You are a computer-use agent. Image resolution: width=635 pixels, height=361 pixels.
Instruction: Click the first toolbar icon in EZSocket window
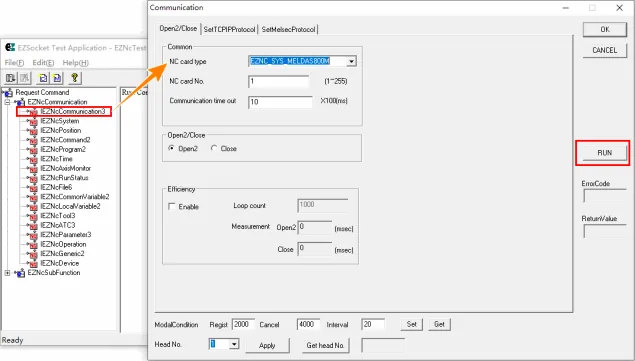pyautogui.click(x=10, y=78)
